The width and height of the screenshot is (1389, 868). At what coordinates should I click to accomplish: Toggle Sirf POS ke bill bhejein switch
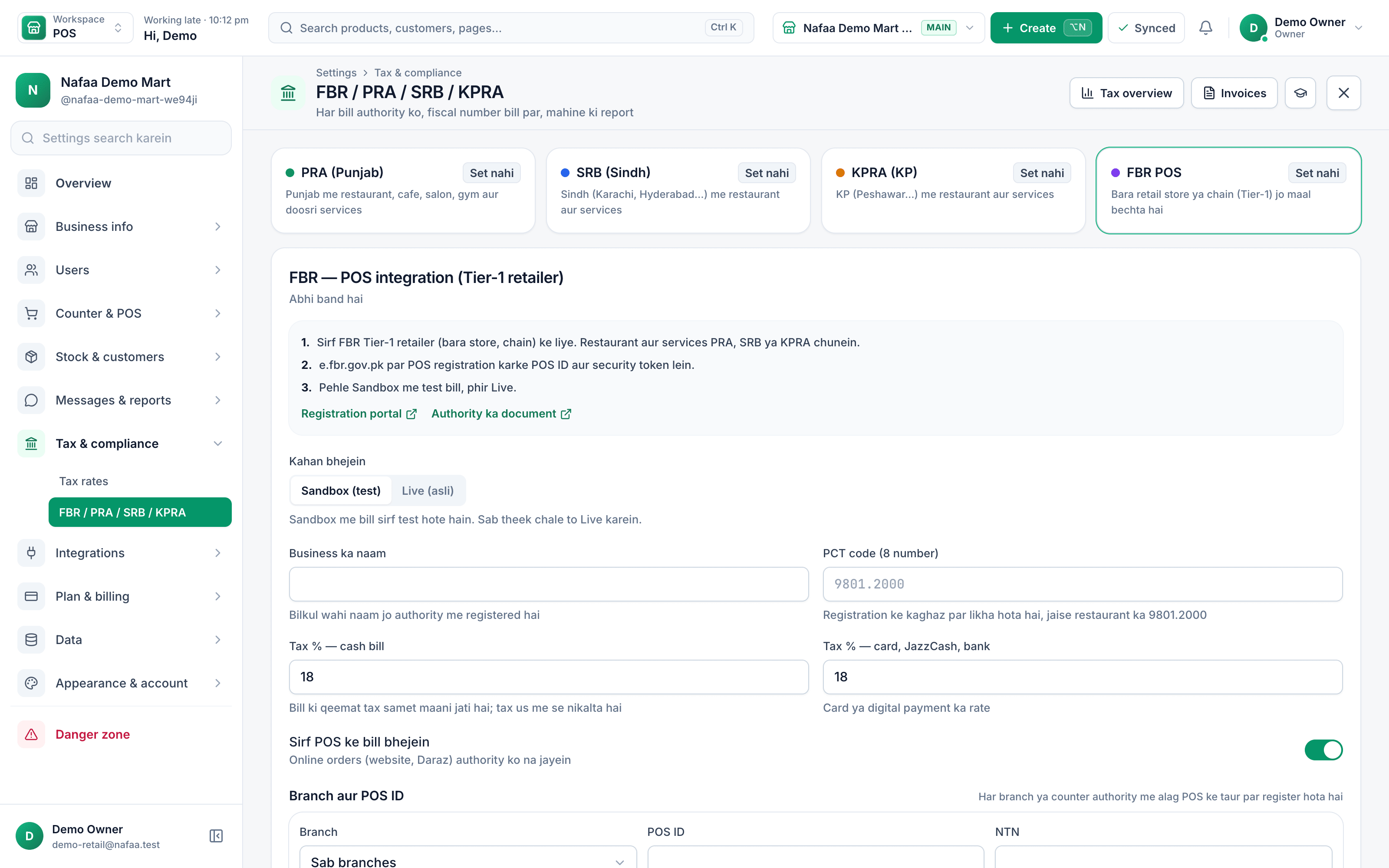click(x=1323, y=750)
